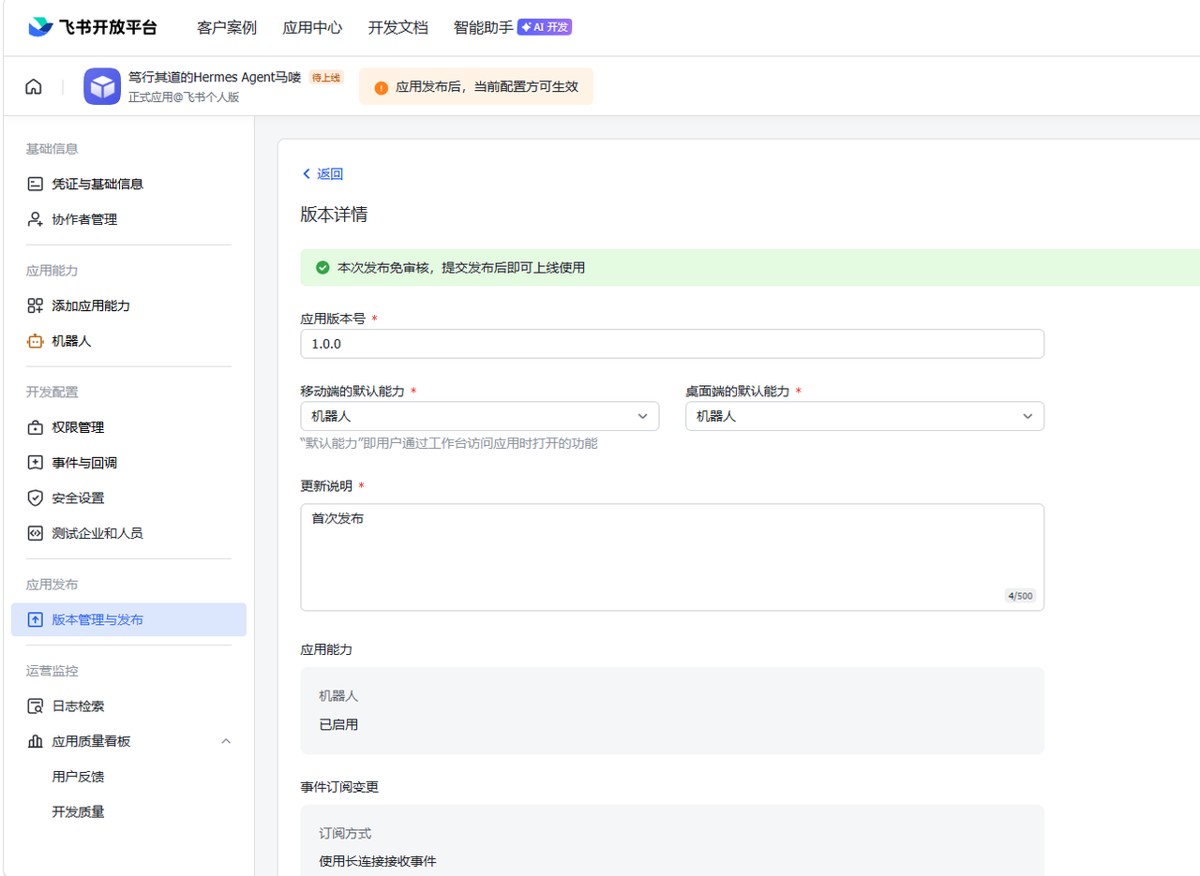Image resolution: width=1200 pixels, height=876 pixels.
Task: Click the 4/500 character counter
Action: pyautogui.click(x=1020, y=596)
